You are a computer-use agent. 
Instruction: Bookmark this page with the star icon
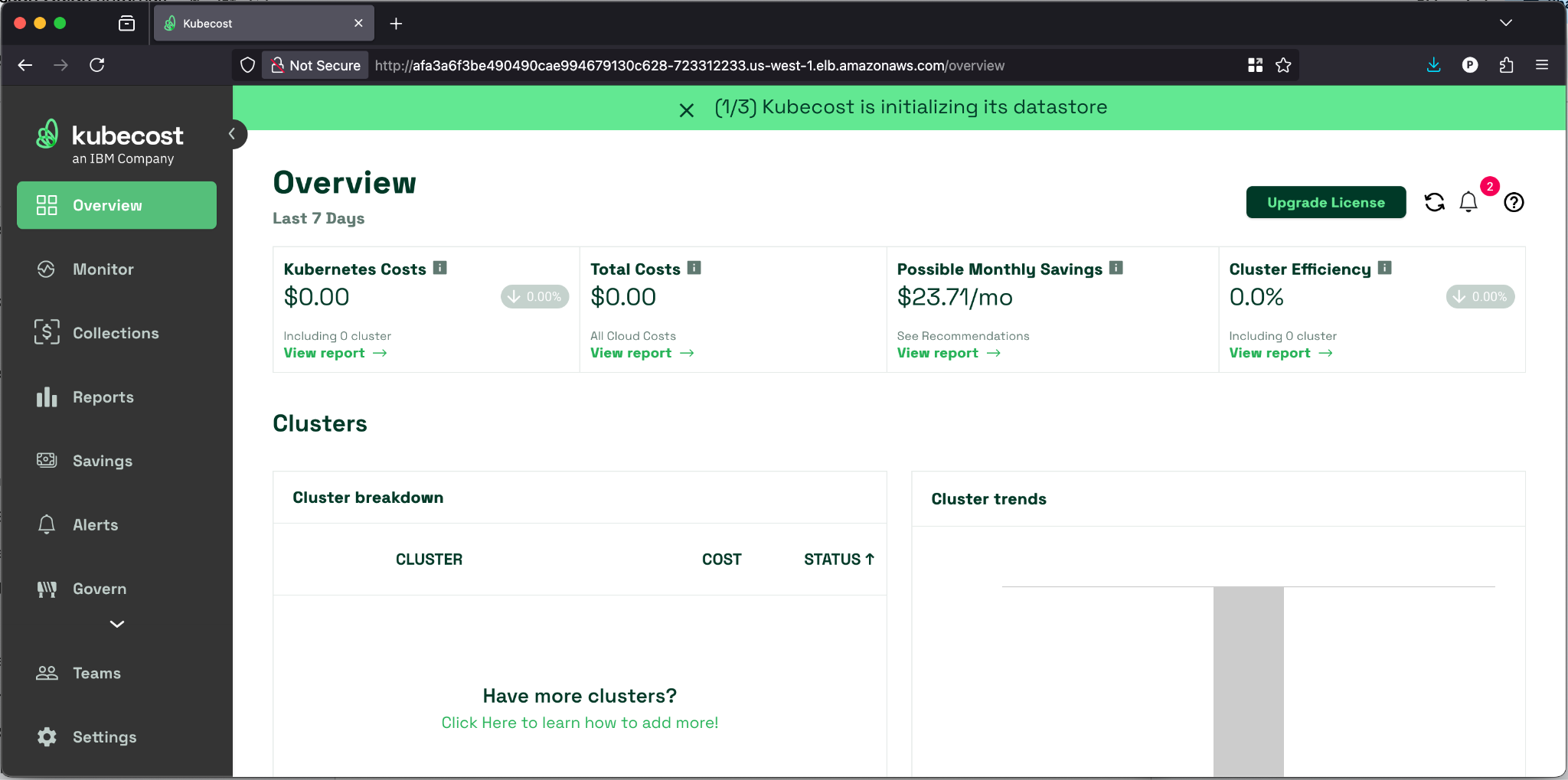(x=1283, y=65)
